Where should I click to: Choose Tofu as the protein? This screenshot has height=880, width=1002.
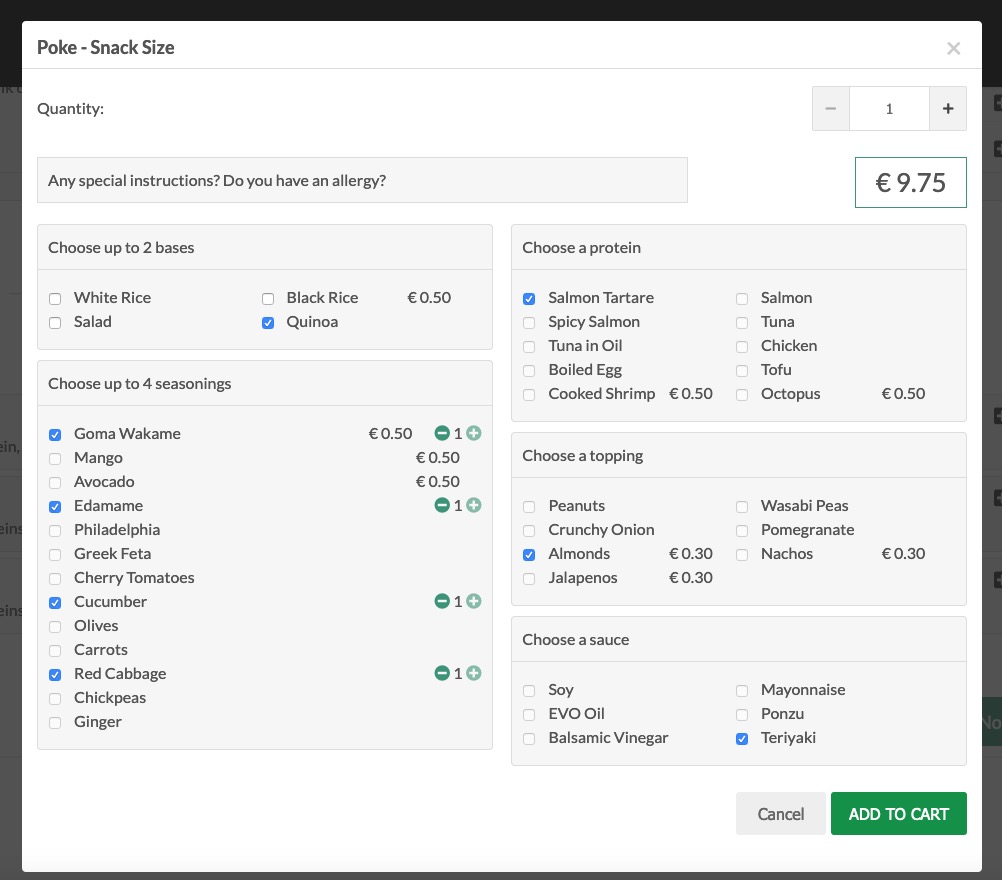pyautogui.click(x=742, y=370)
